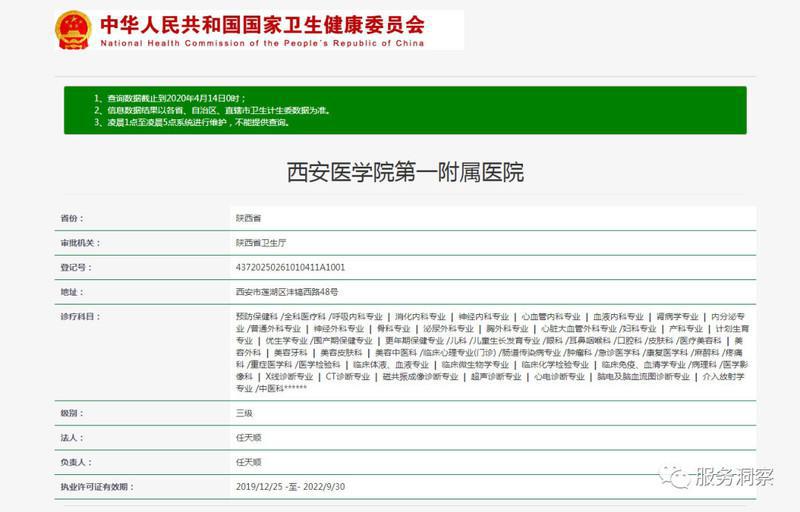Click the 三级 hospital level value
Screen dimensions: 800x512
tap(244, 412)
